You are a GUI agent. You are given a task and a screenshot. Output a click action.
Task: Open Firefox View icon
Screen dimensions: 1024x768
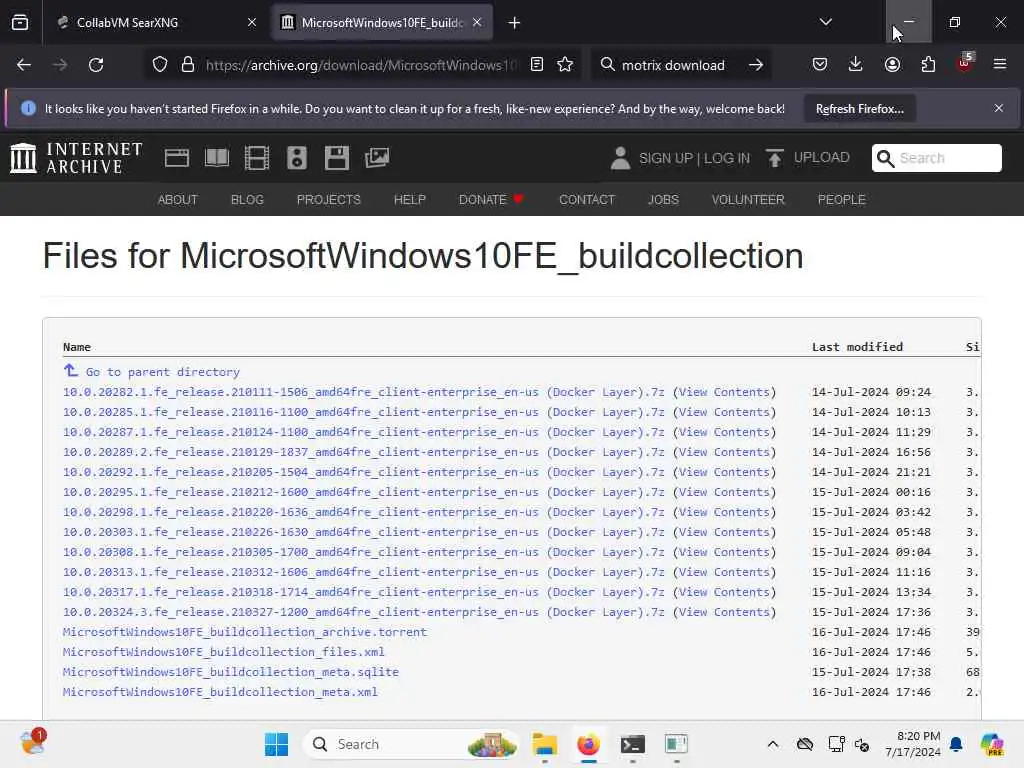click(20, 22)
